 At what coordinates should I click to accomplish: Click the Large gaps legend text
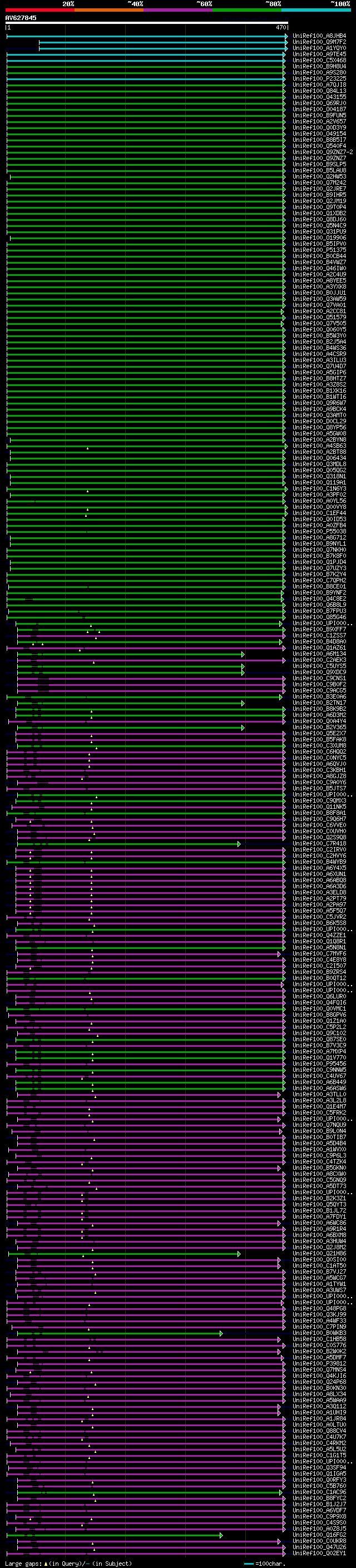click(x=68, y=1563)
